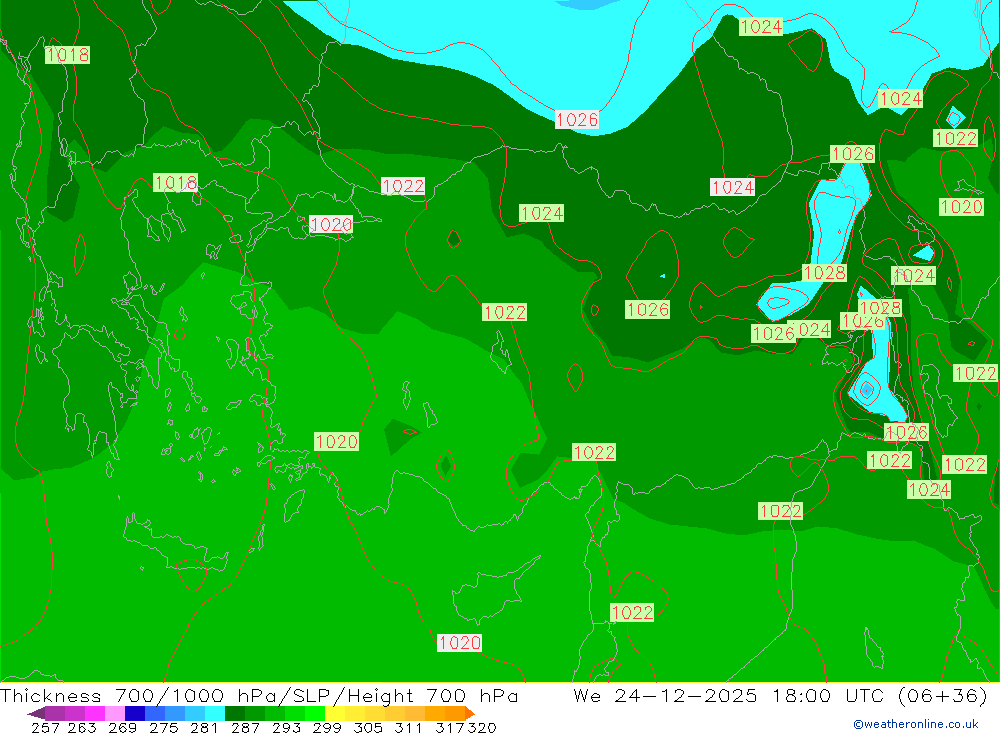Click the 1020 isobar label southwest of Cyprus

(459, 642)
